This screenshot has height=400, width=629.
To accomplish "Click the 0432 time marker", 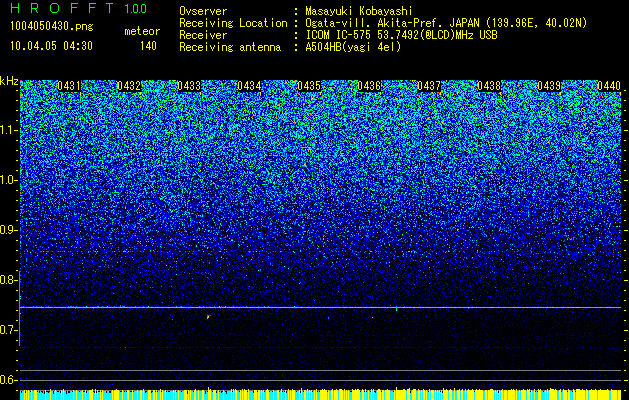I will pos(129,86).
